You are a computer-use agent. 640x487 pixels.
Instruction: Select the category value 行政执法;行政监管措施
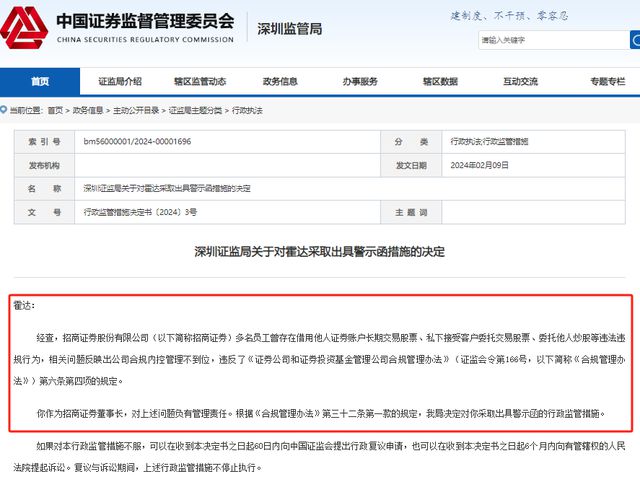pyautogui.click(x=489, y=142)
